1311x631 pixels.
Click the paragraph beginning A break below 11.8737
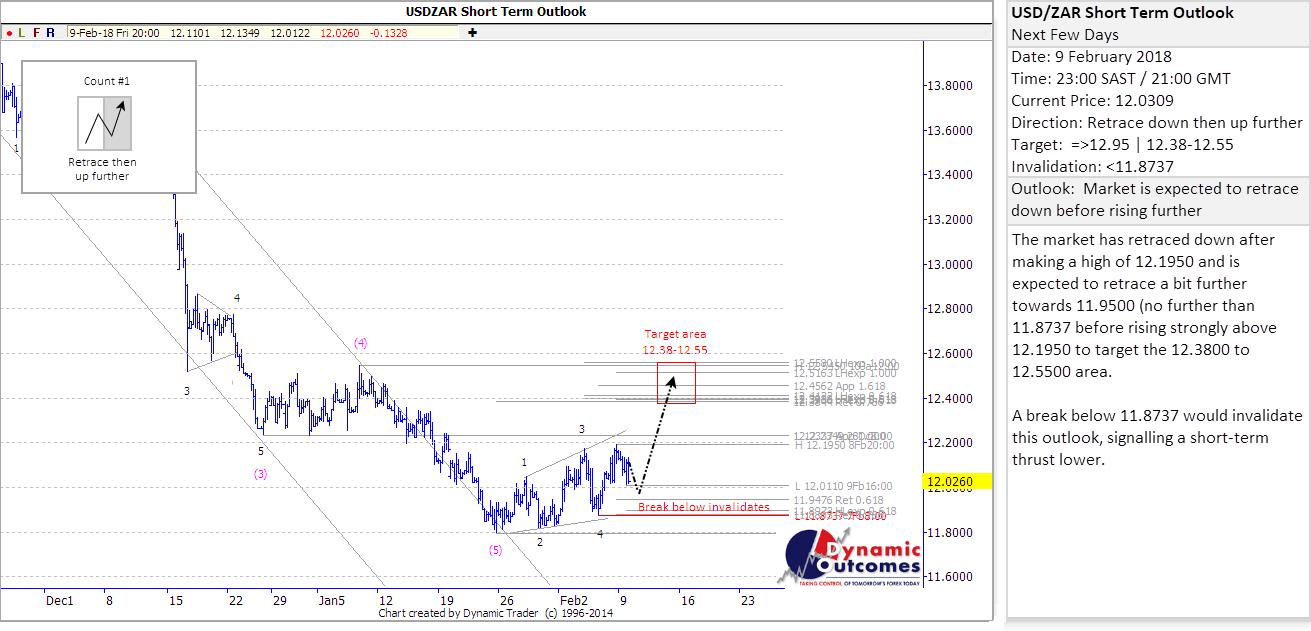pyautogui.click(x=1157, y=438)
